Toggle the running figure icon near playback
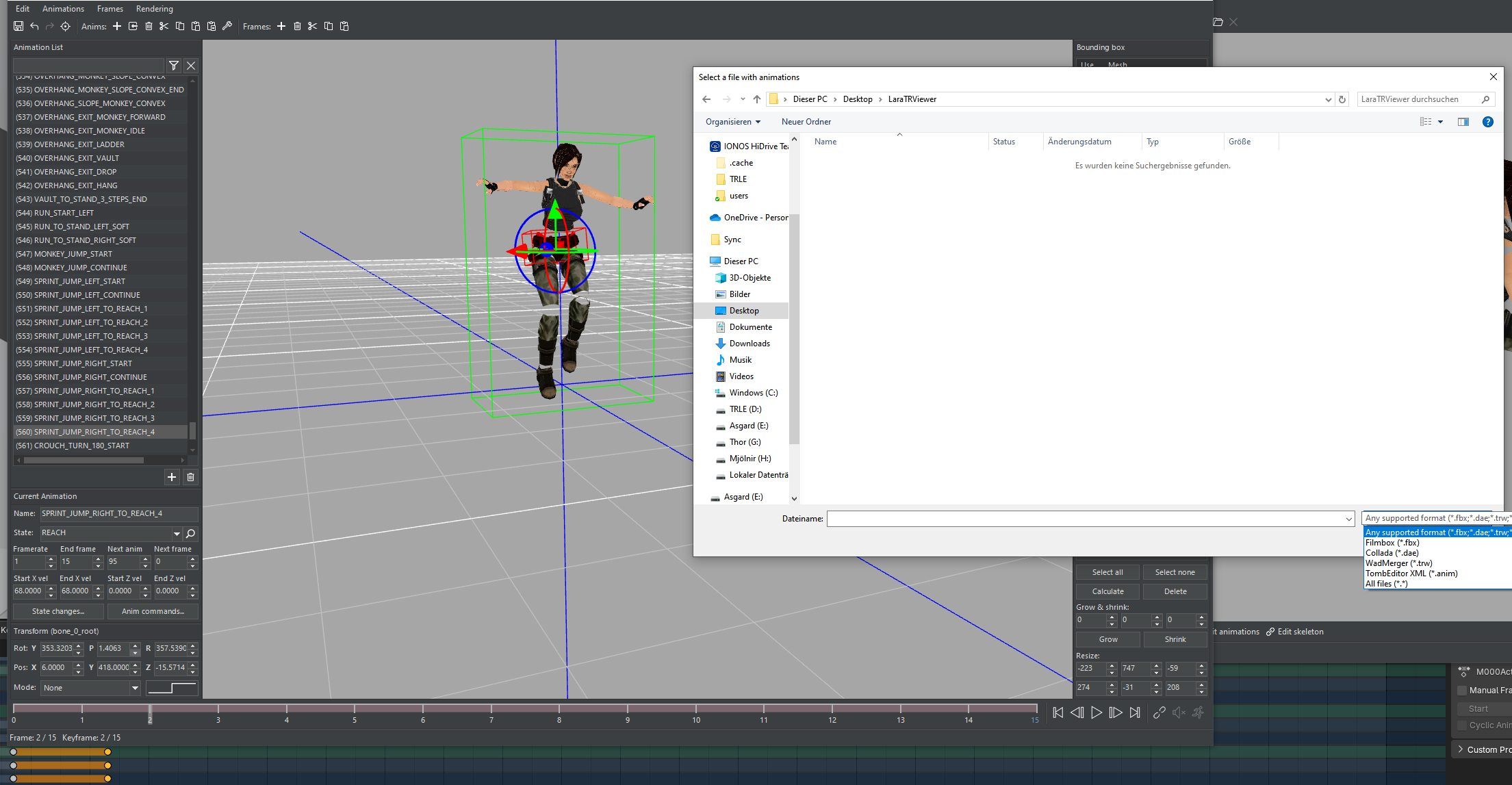1512x785 pixels. pos(1198,712)
